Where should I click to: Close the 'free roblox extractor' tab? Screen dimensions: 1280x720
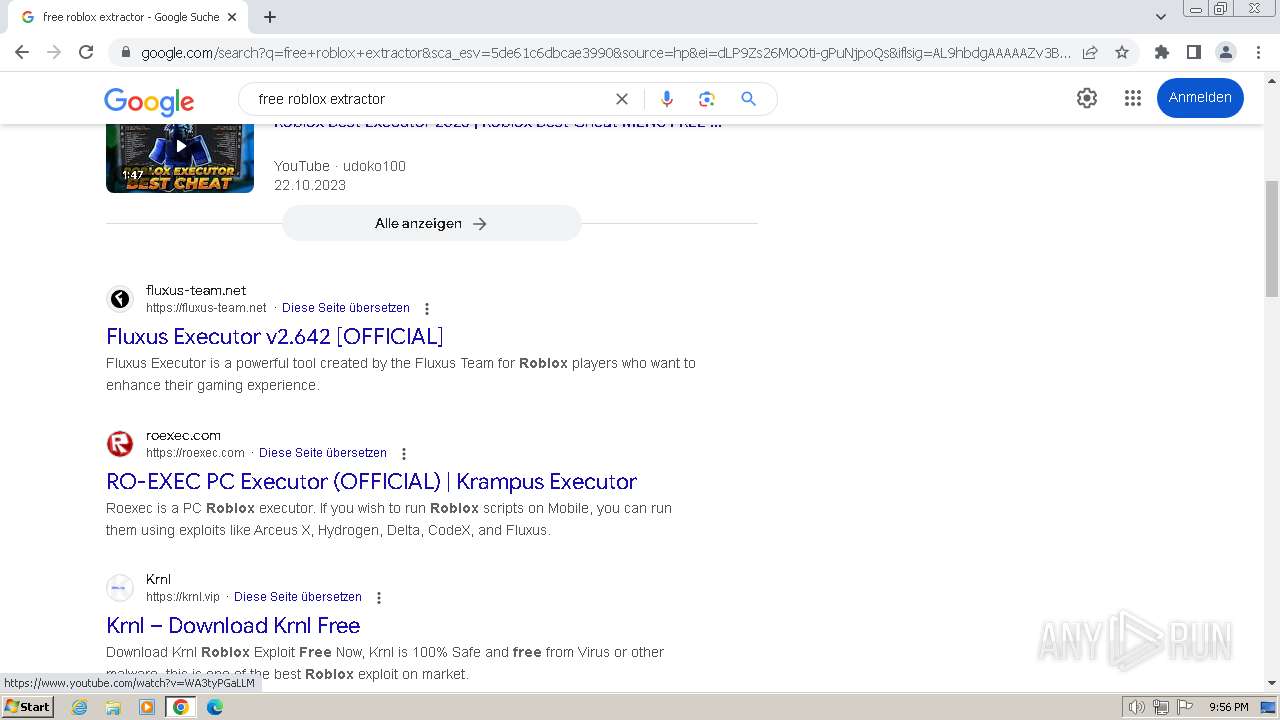click(x=233, y=17)
